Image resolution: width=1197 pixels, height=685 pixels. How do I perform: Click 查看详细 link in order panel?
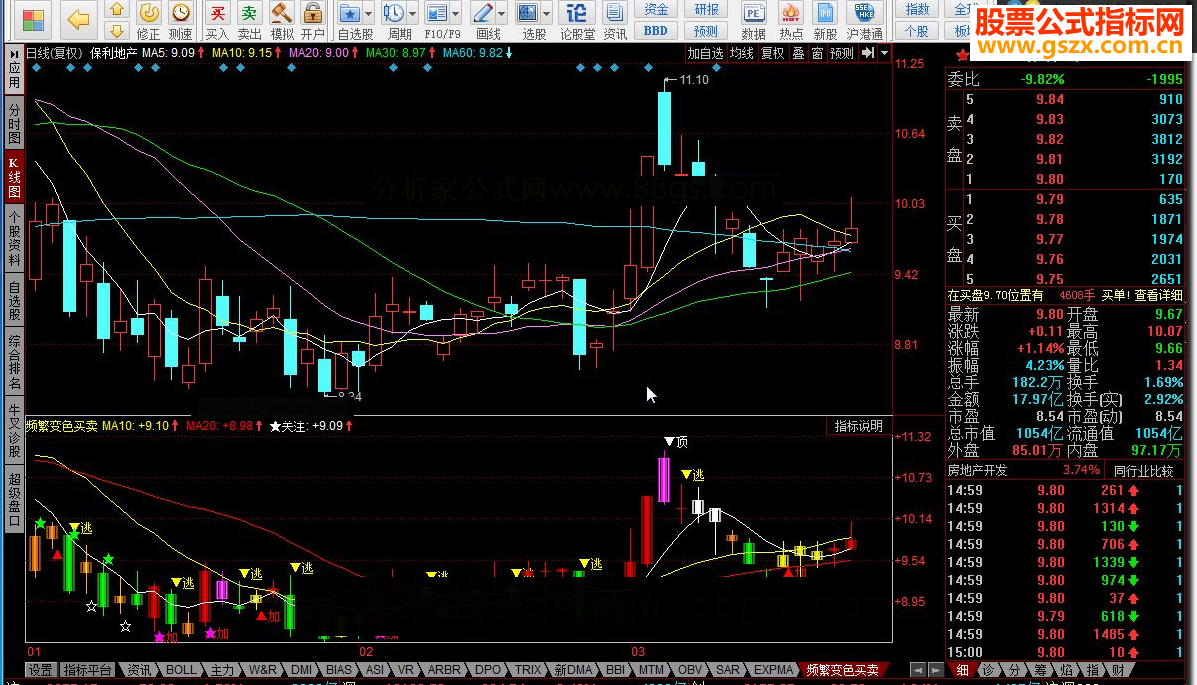tap(1157, 295)
